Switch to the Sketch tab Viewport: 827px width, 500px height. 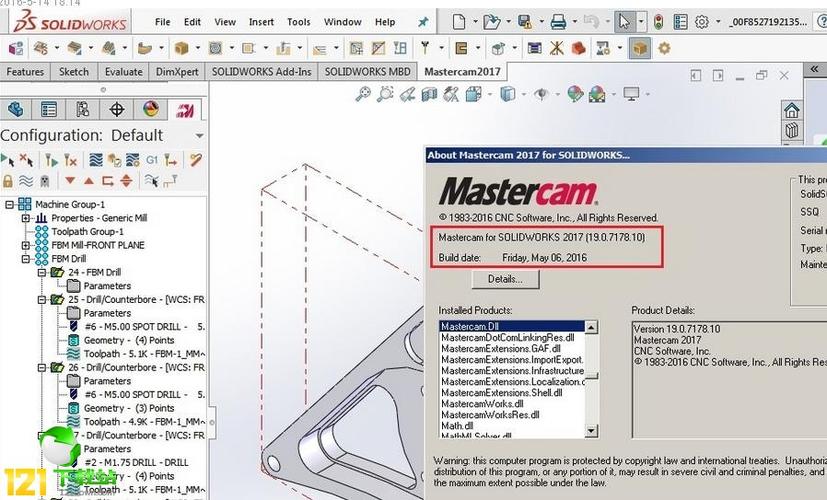[73, 72]
